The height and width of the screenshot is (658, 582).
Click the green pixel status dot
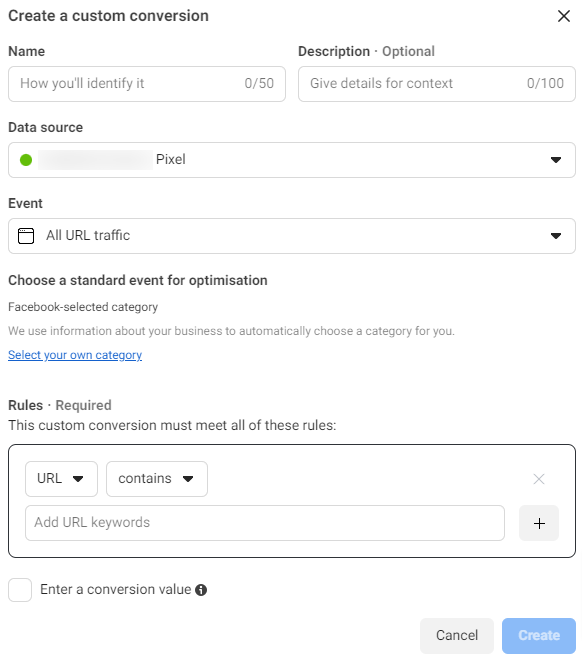point(26,160)
